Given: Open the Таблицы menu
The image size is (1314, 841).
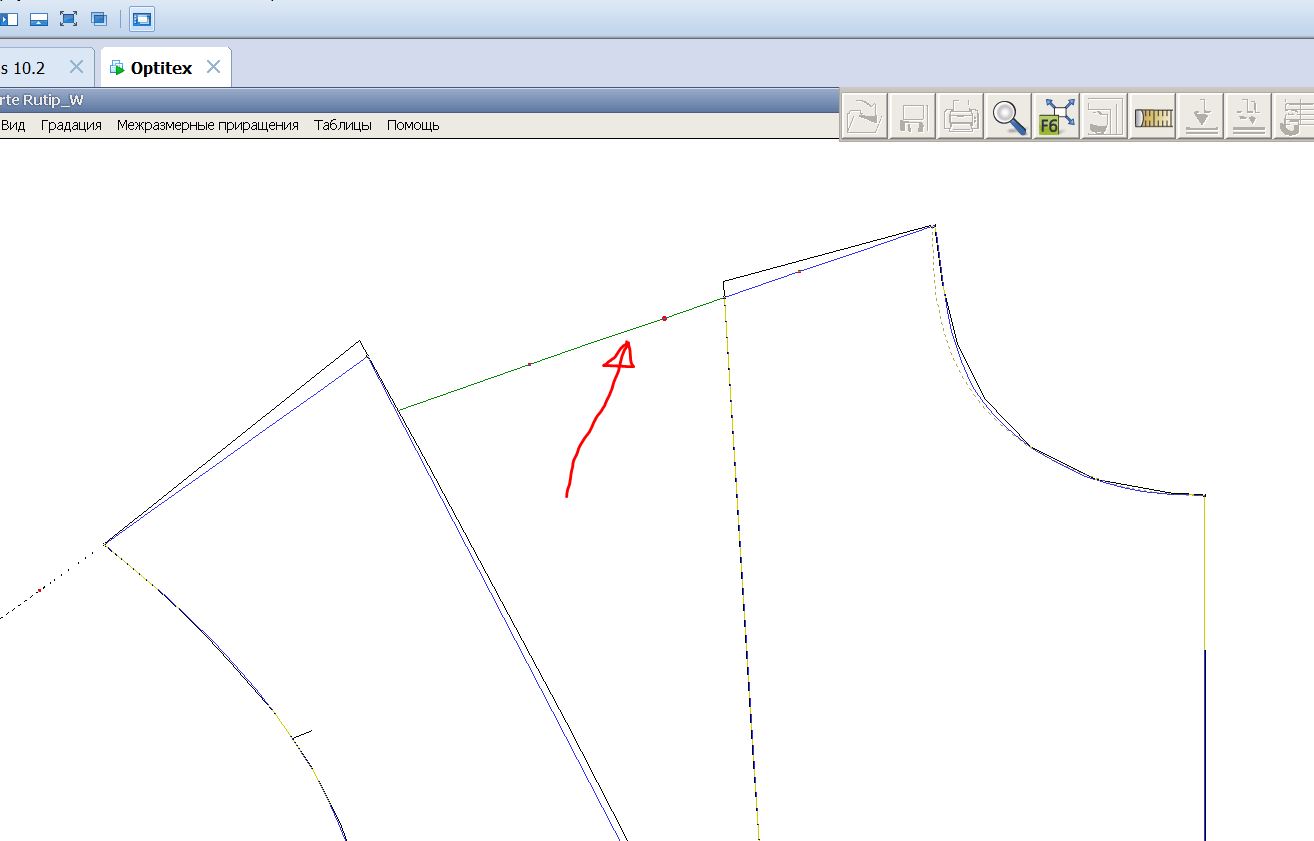Looking at the screenshot, I should (343, 125).
